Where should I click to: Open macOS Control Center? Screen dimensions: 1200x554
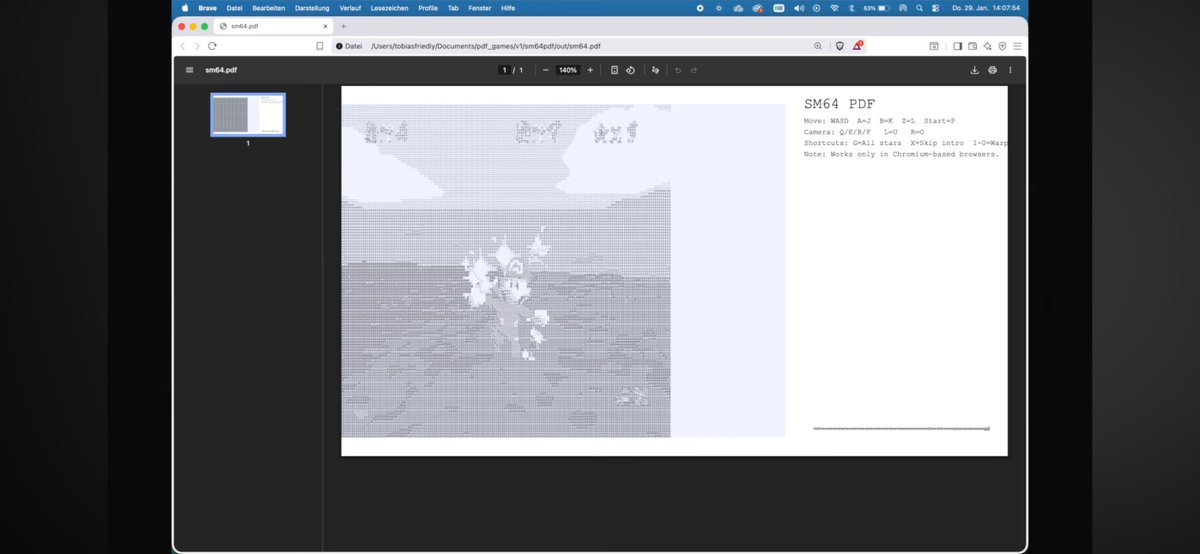point(936,7)
